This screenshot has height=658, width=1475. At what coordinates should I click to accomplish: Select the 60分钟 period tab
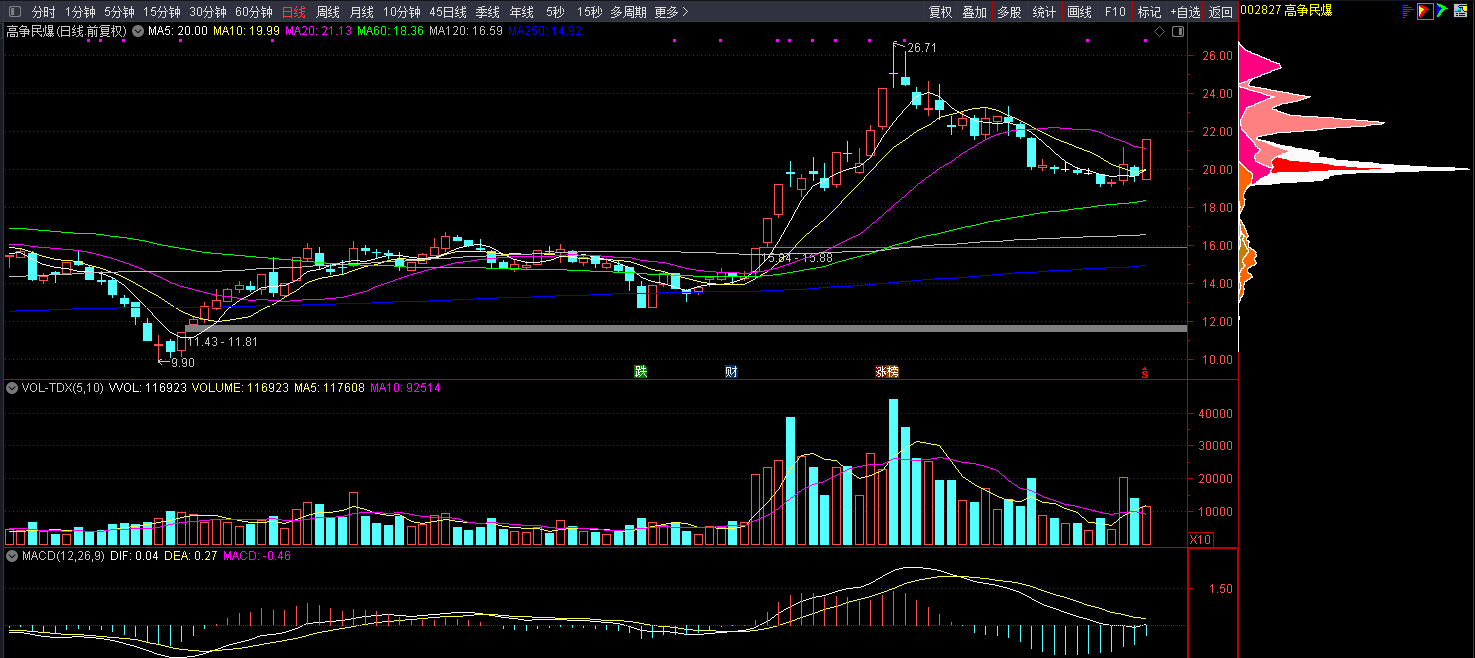click(253, 12)
